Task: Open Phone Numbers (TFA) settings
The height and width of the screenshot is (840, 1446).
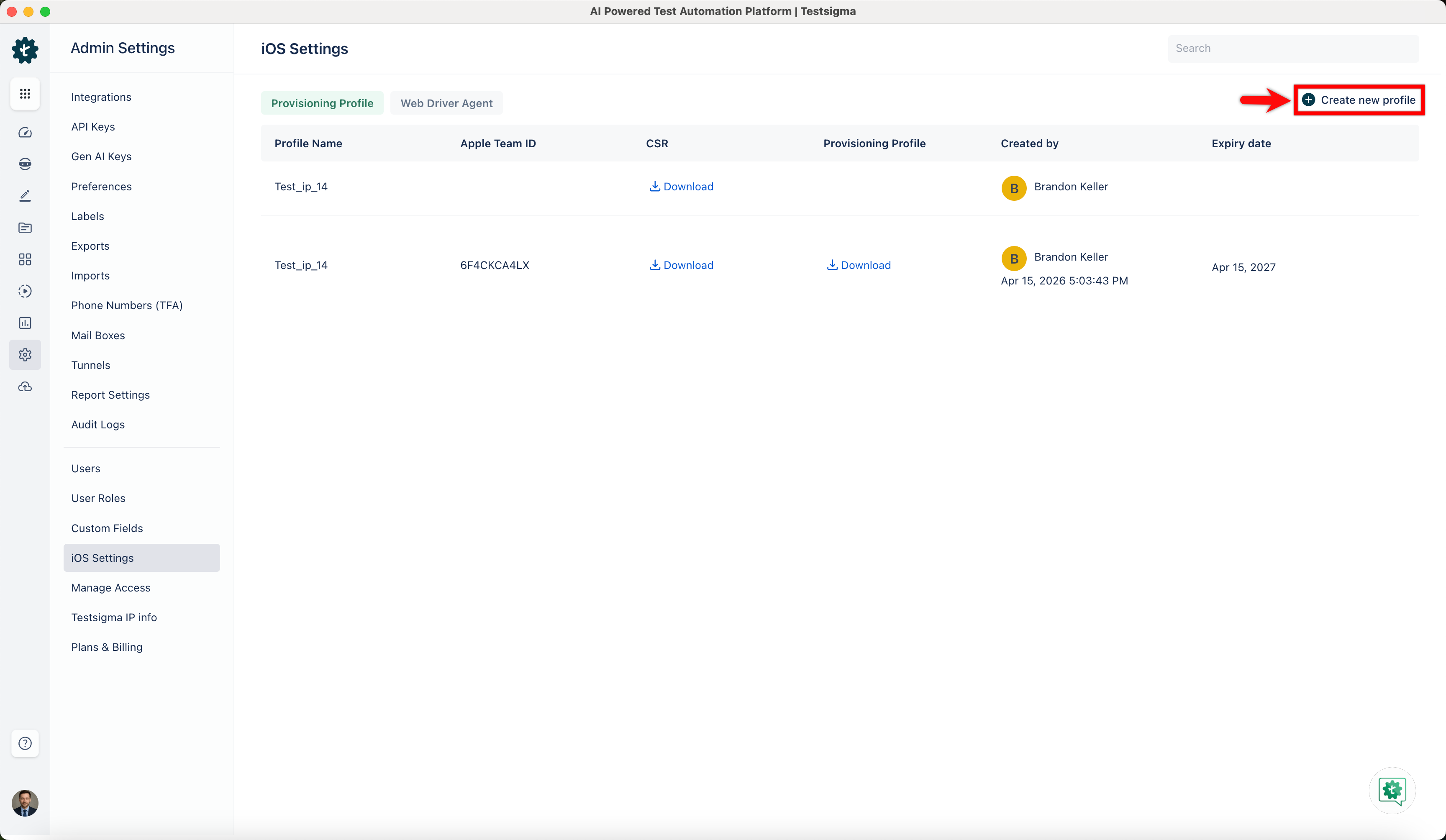Action: point(127,305)
